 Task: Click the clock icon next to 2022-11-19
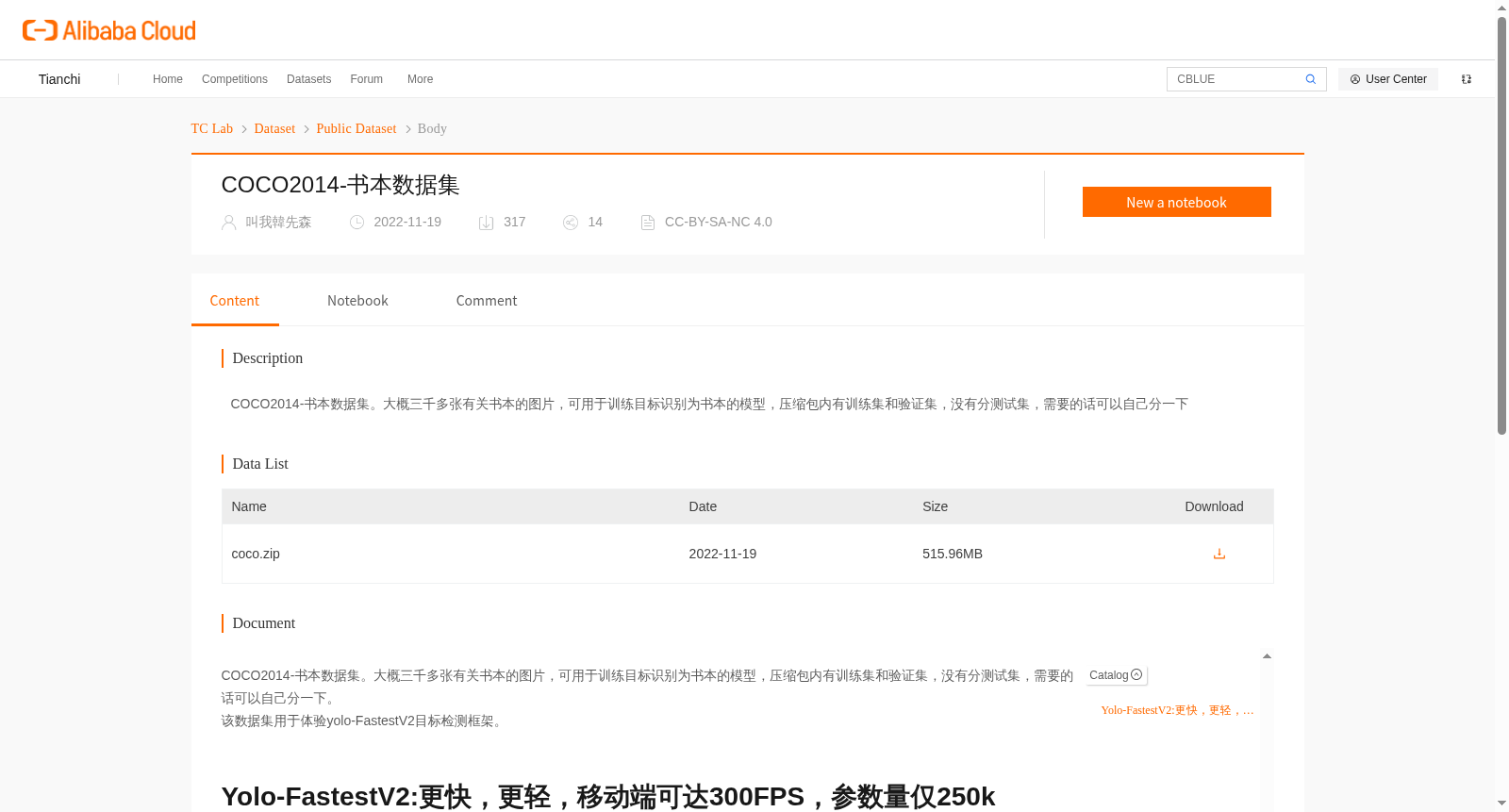point(357,223)
